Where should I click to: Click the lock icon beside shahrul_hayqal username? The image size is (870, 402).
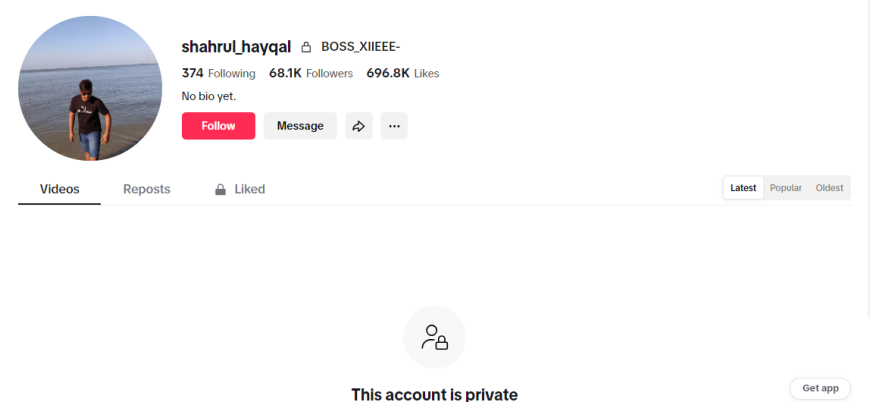(x=306, y=48)
